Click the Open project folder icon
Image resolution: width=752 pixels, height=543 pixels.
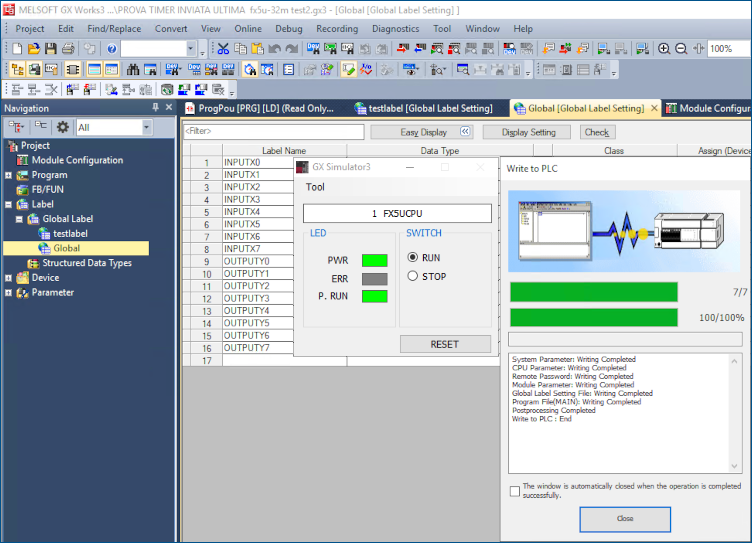click(x=34, y=48)
